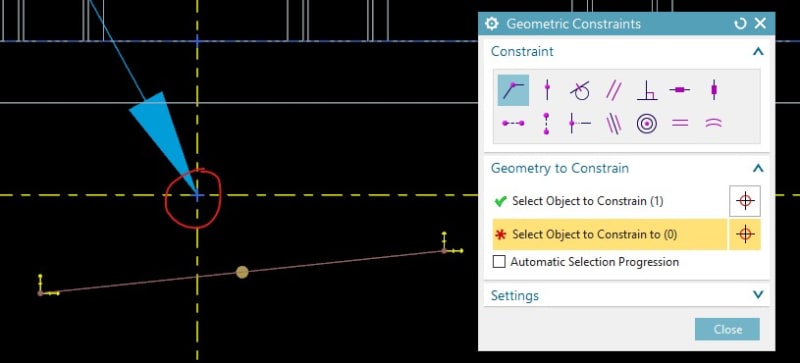
Task: Select the Parallel constraint icon
Action: 613,90
